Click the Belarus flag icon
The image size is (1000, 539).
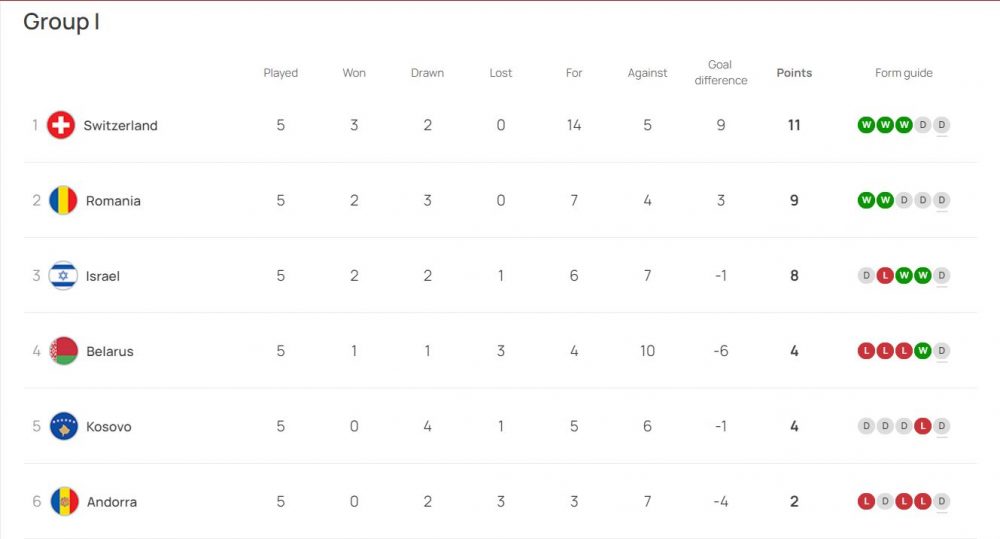[x=63, y=351]
